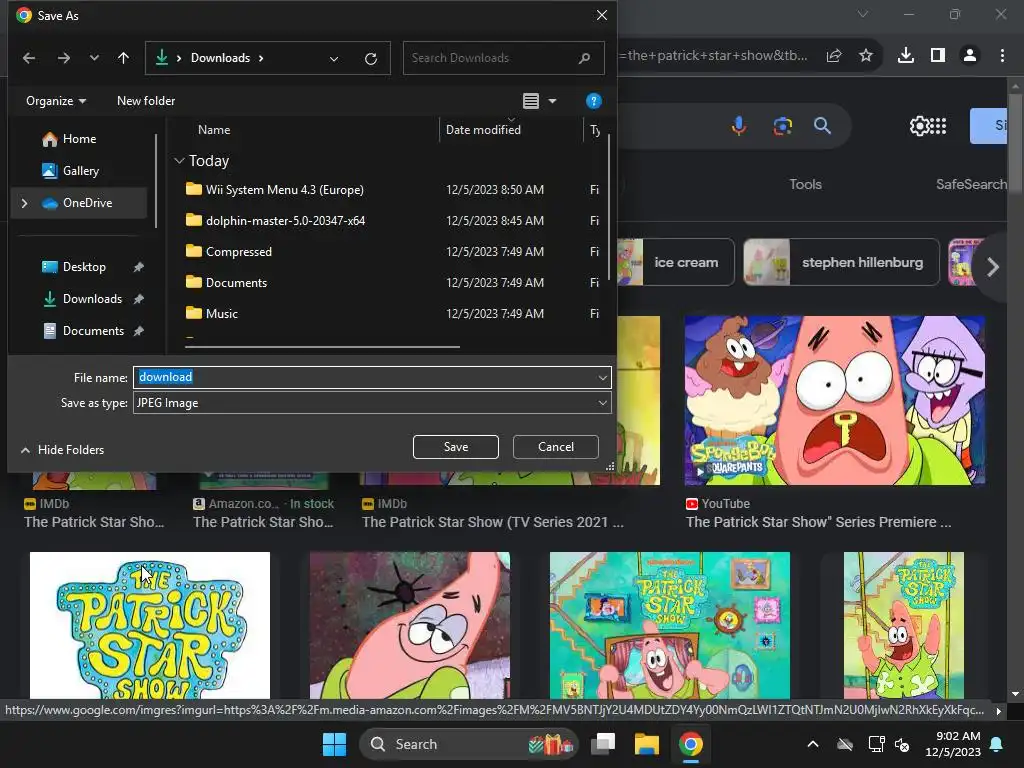
Task: Sort files by Date modified column
Action: [483, 129]
